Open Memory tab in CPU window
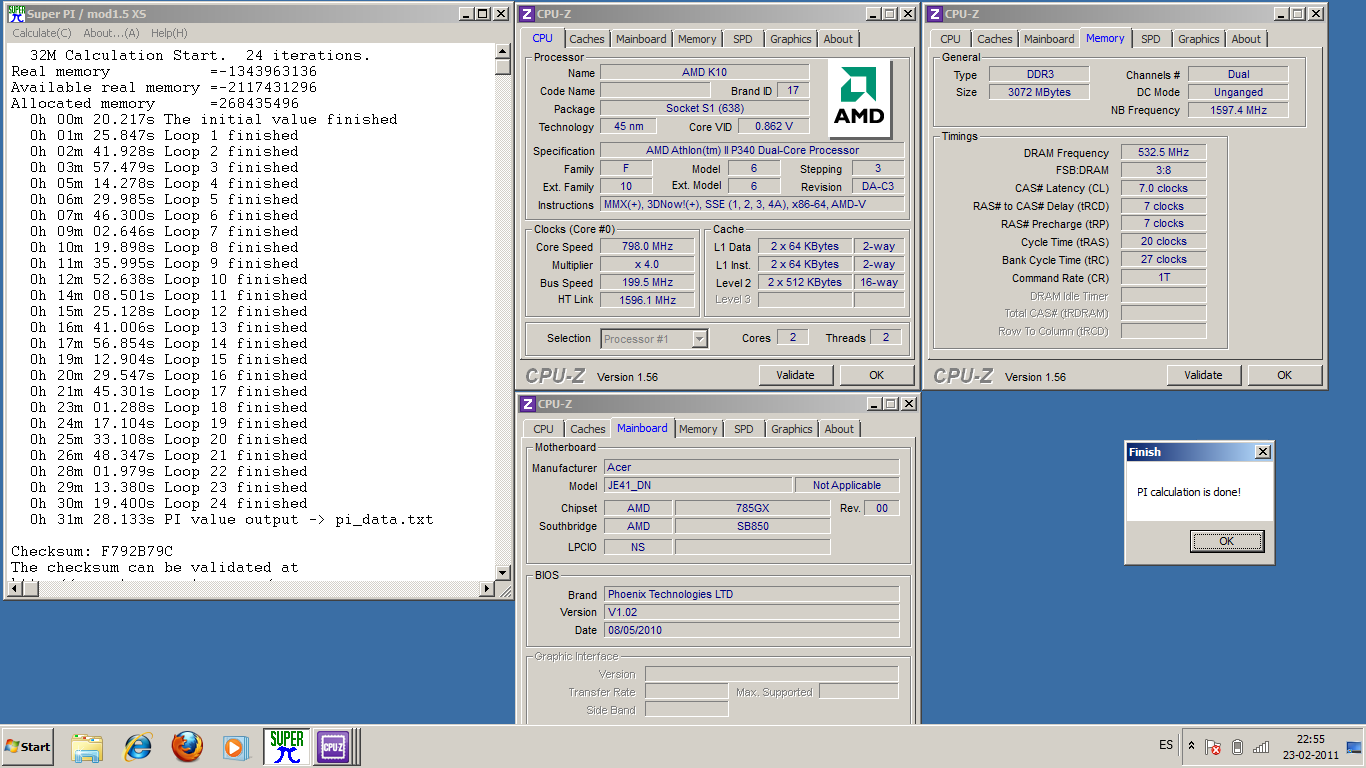1366x768 pixels. coord(697,39)
